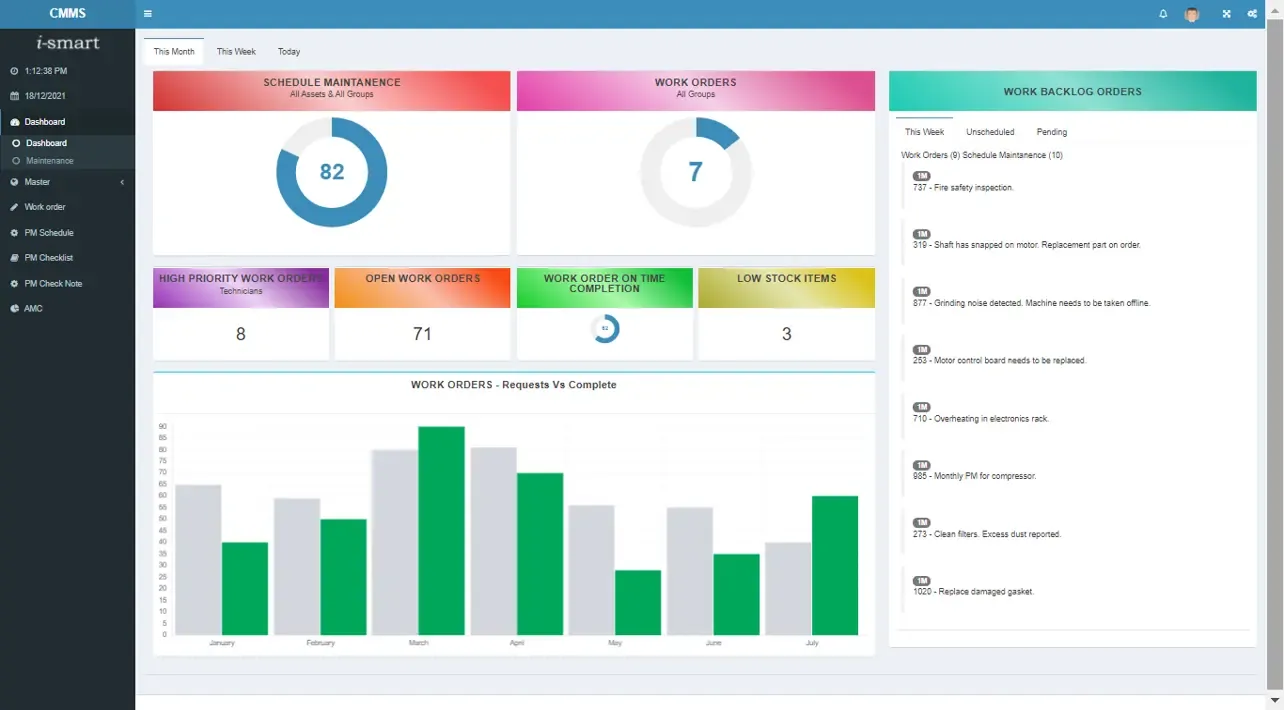Click the Master globe icon
Viewport: 1284px width, 710px height.
pyautogui.click(x=14, y=182)
